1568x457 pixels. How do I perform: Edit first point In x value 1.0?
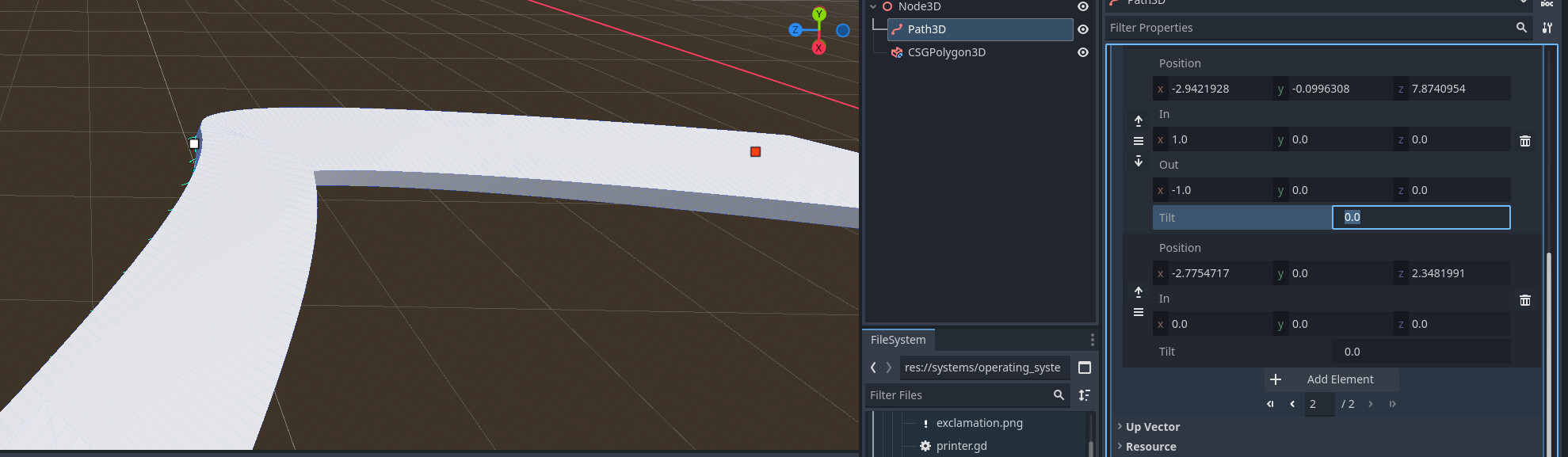point(1212,139)
